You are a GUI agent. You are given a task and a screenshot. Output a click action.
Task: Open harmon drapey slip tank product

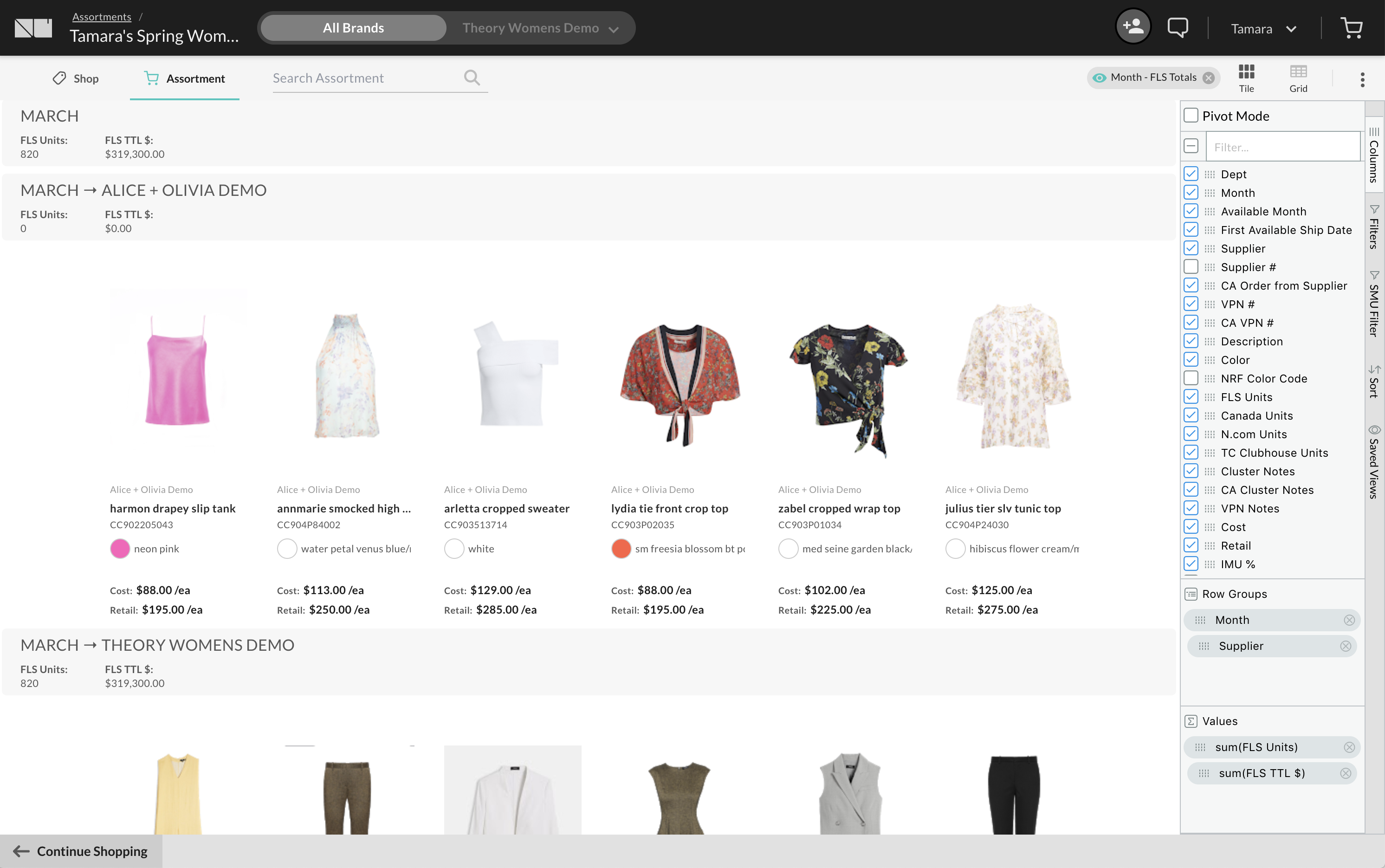pos(173,508)
